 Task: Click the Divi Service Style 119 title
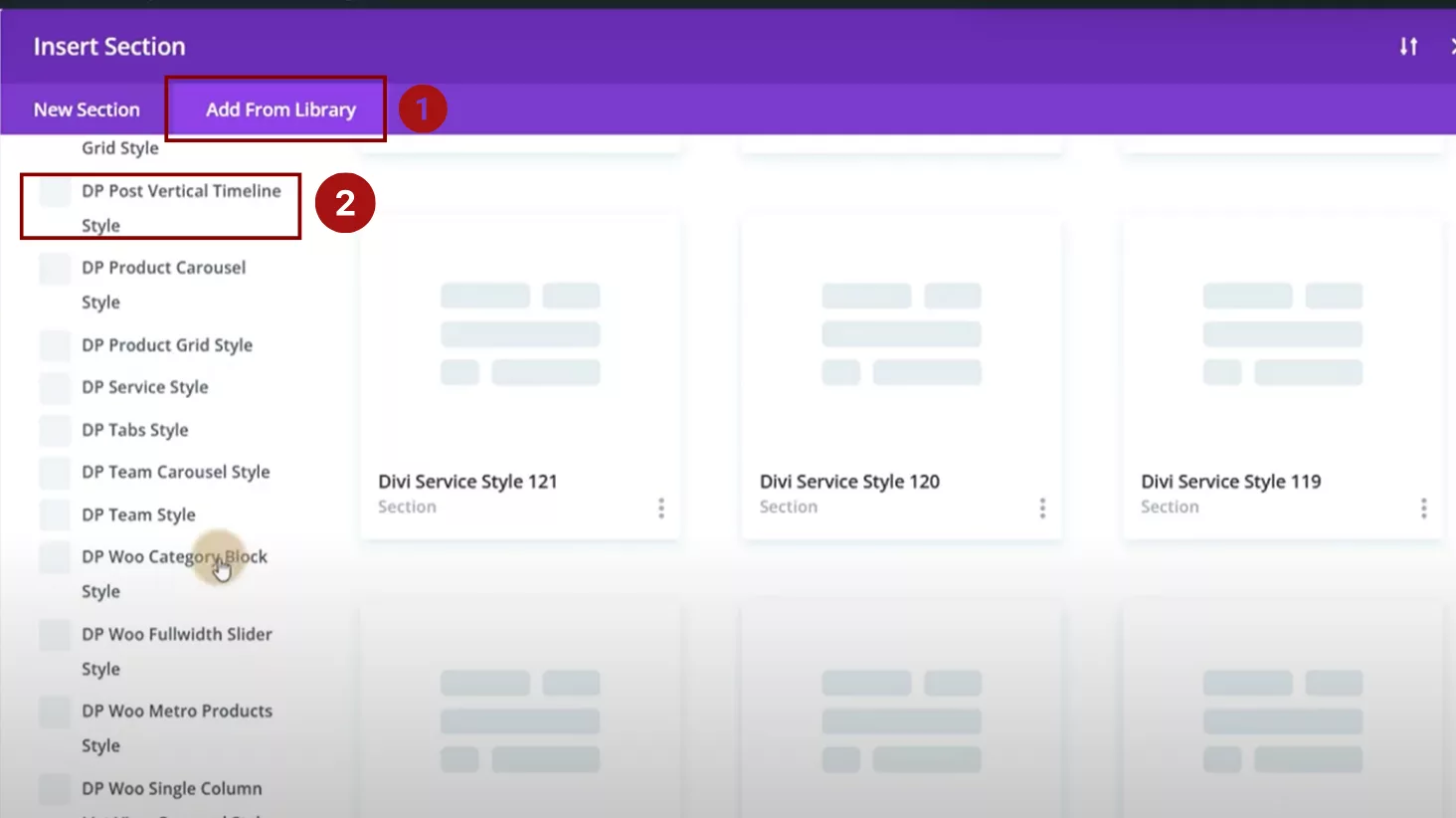coord(1231,482)
